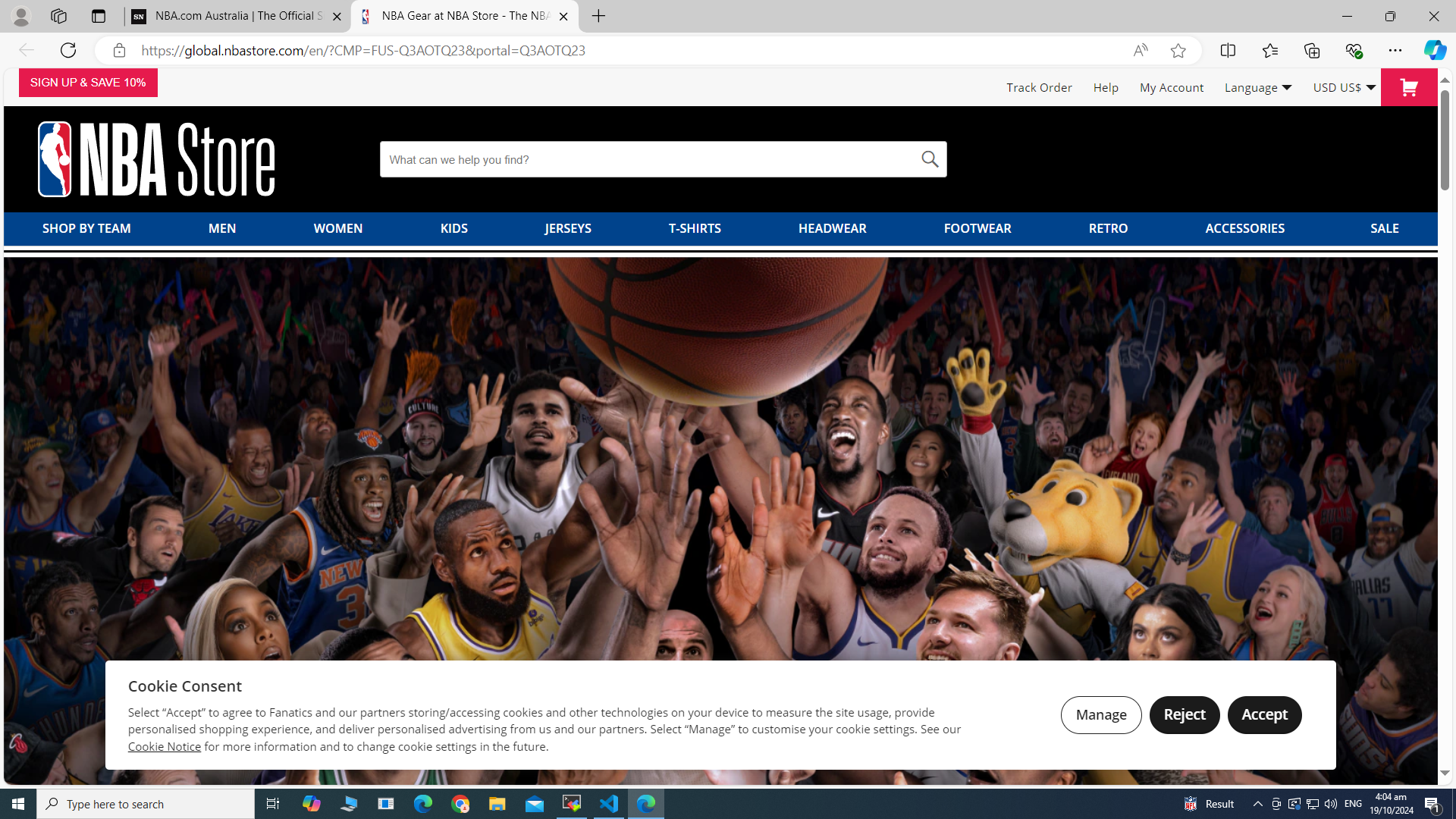
Task: Click SIGN UP & SAVE 10% button
Action: 88,83
